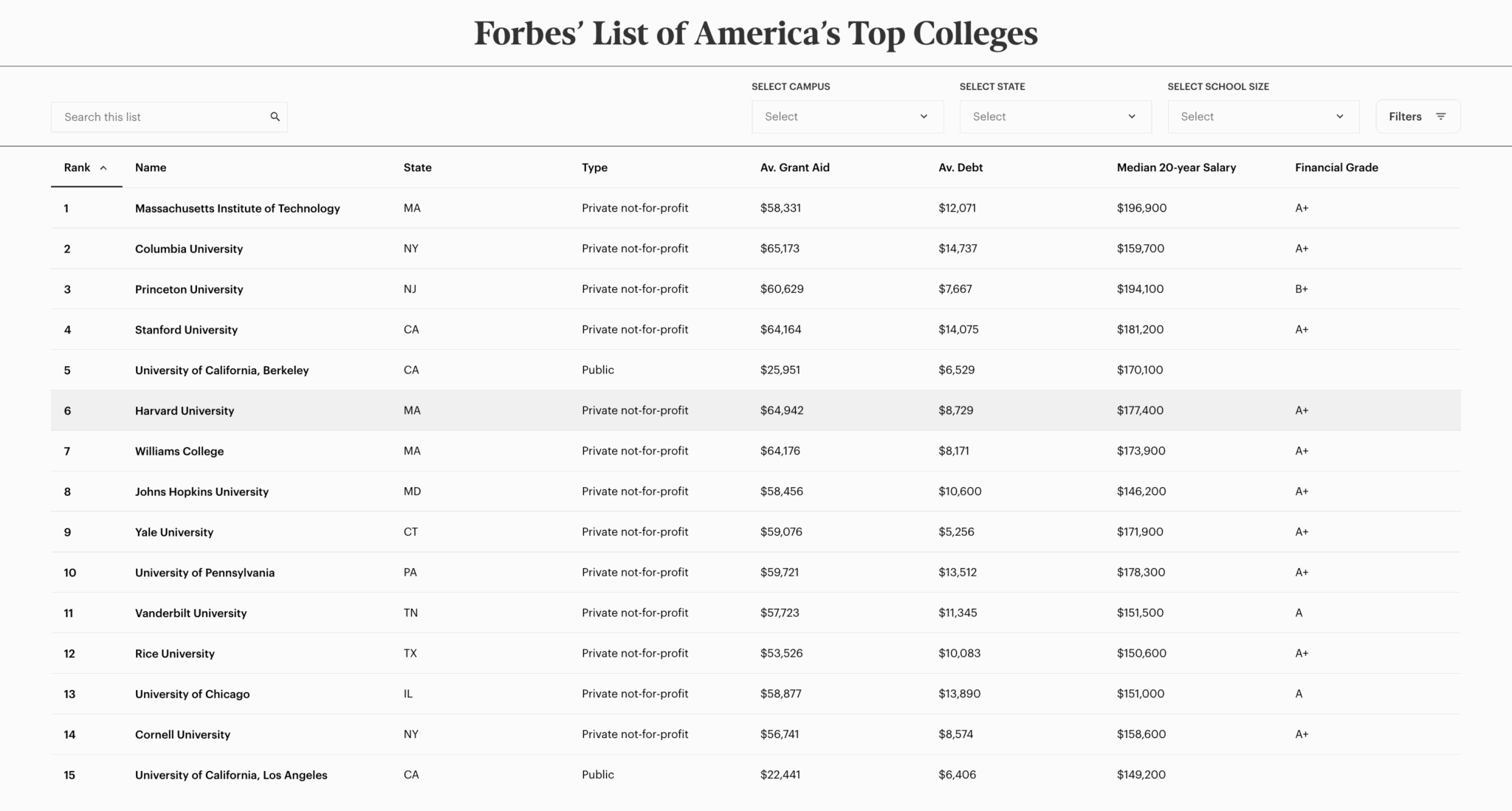Viewport: 1512px width, 811px height.
Task: Sort by Financial Grade column header
Action: [x=1336, y=168]
